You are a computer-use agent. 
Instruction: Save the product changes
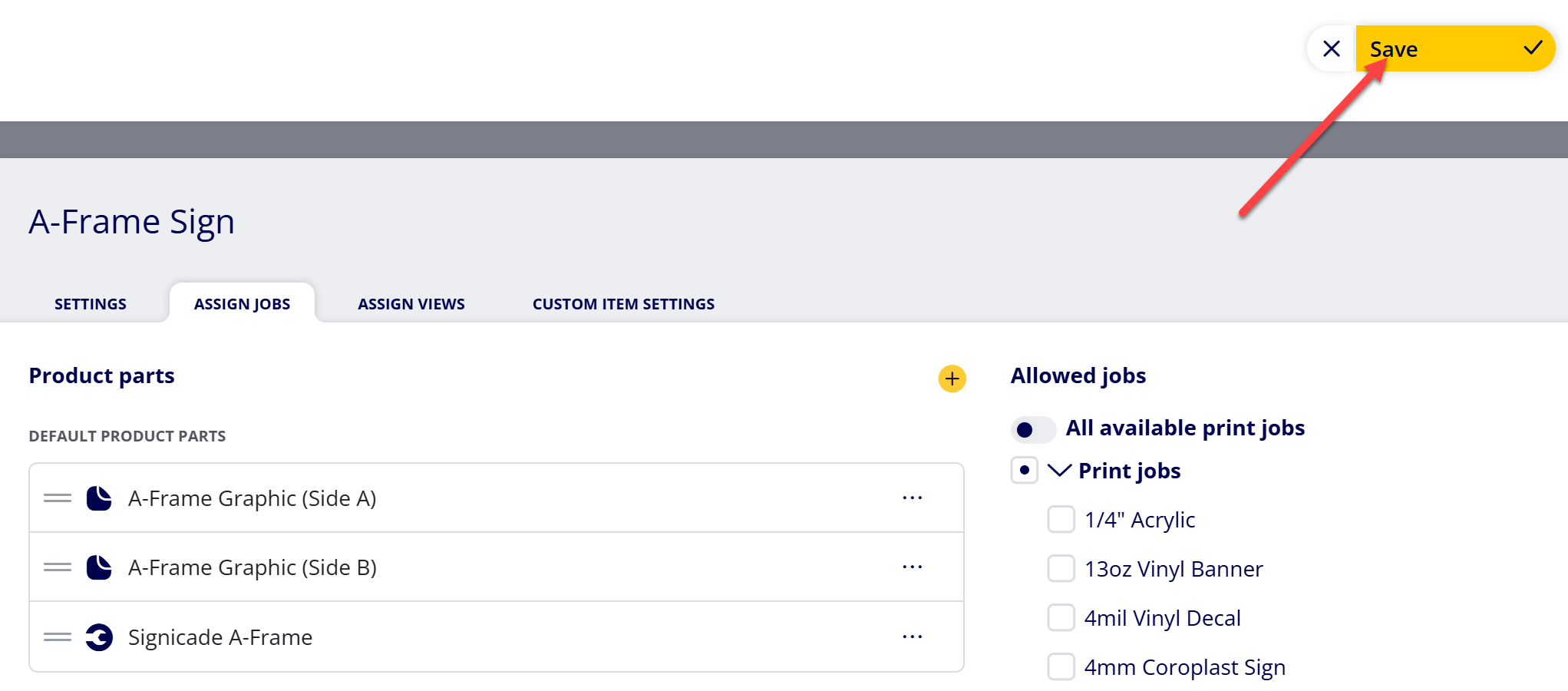[1455, 49]
